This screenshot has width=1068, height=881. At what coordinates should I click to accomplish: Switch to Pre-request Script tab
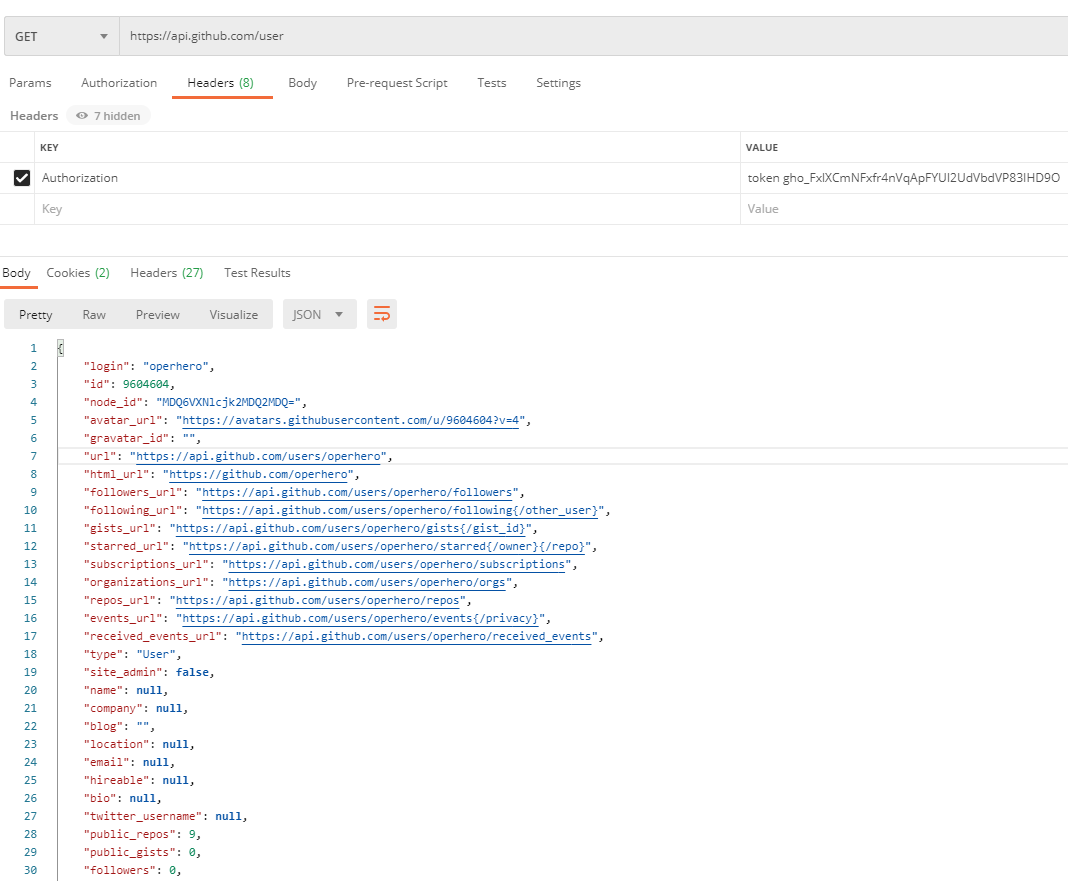pyautogui.click(x=397, y=82)
